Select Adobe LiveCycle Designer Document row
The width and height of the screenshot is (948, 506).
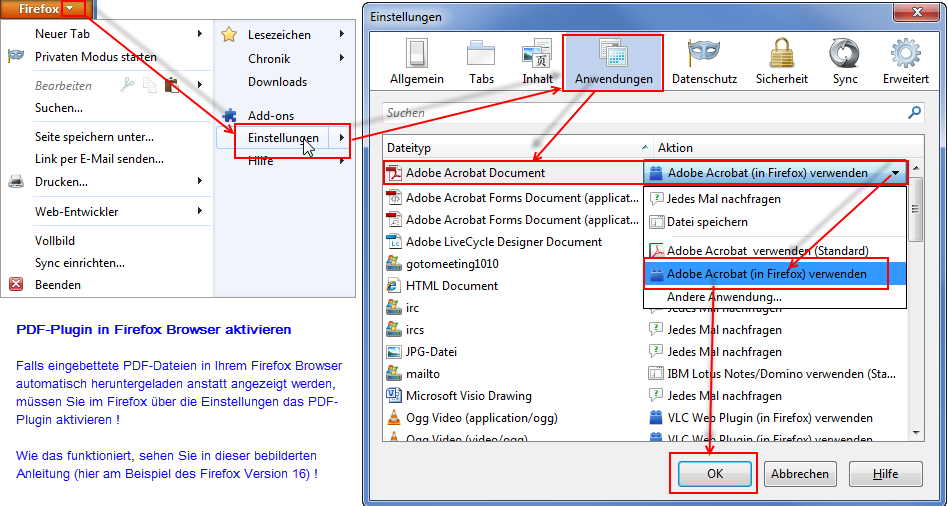[x=512, y=242]
